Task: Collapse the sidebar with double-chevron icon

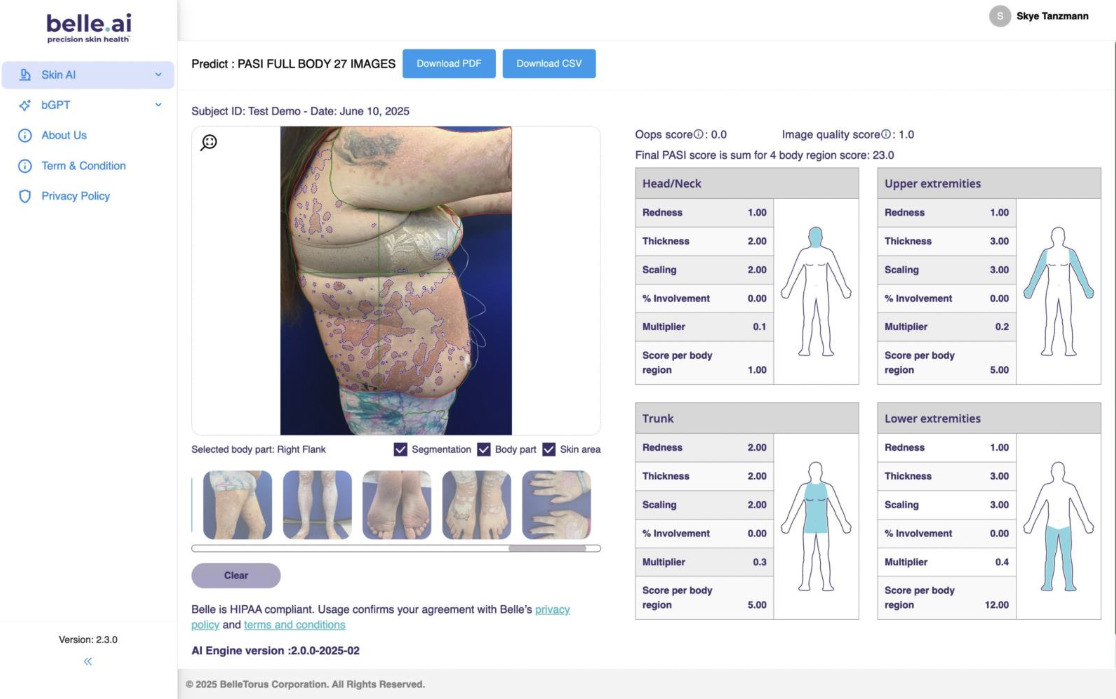Action: pyautogui.click(x=88, y=661)
